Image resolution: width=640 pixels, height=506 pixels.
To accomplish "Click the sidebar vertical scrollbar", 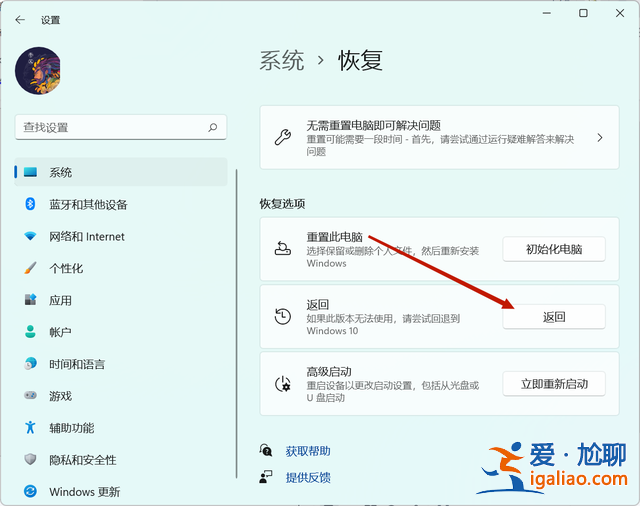I will point(236,324).
